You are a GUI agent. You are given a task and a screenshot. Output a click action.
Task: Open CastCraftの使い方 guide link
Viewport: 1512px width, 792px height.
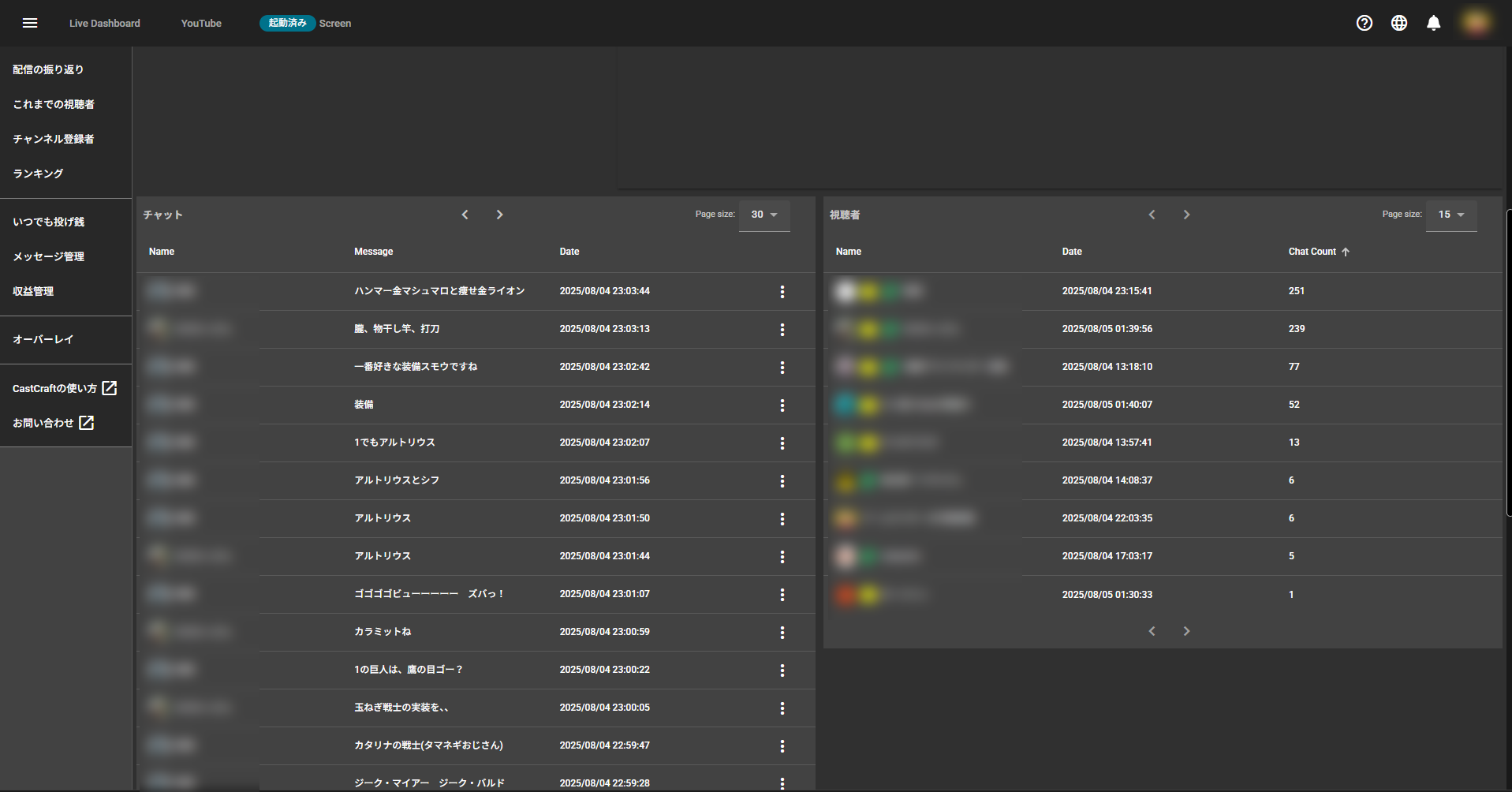point(54,388)
